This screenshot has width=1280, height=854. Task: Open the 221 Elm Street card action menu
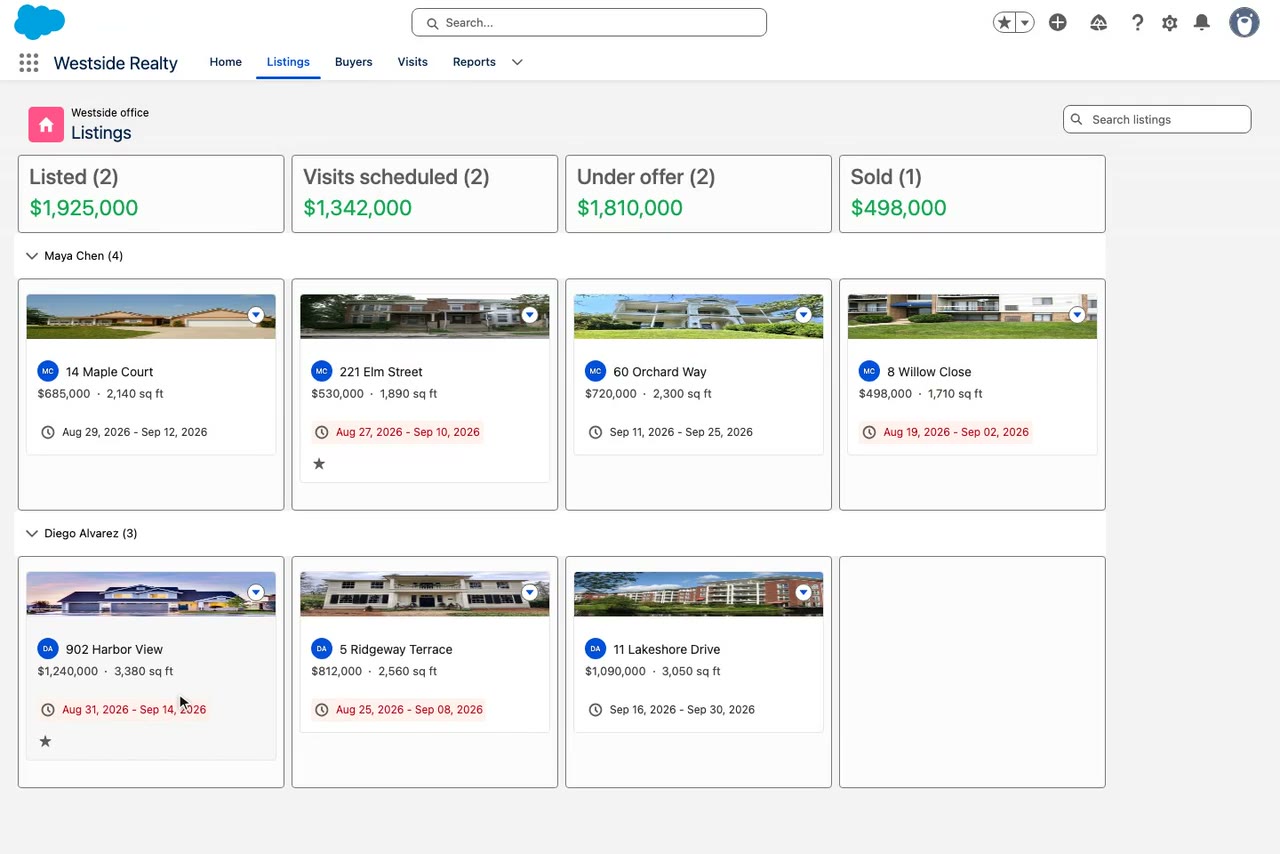point(530,315)
